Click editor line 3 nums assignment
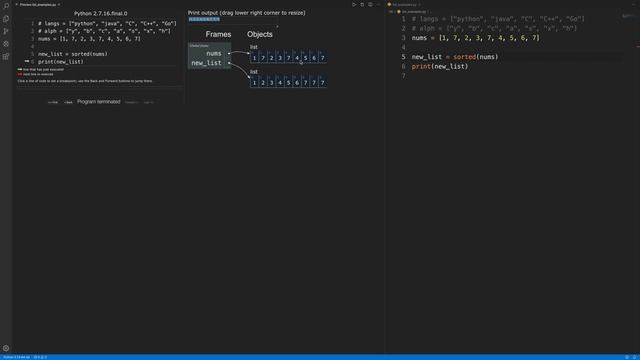This screenshot has height=360, width=640. pyautogui.click(x=476, y=38)
